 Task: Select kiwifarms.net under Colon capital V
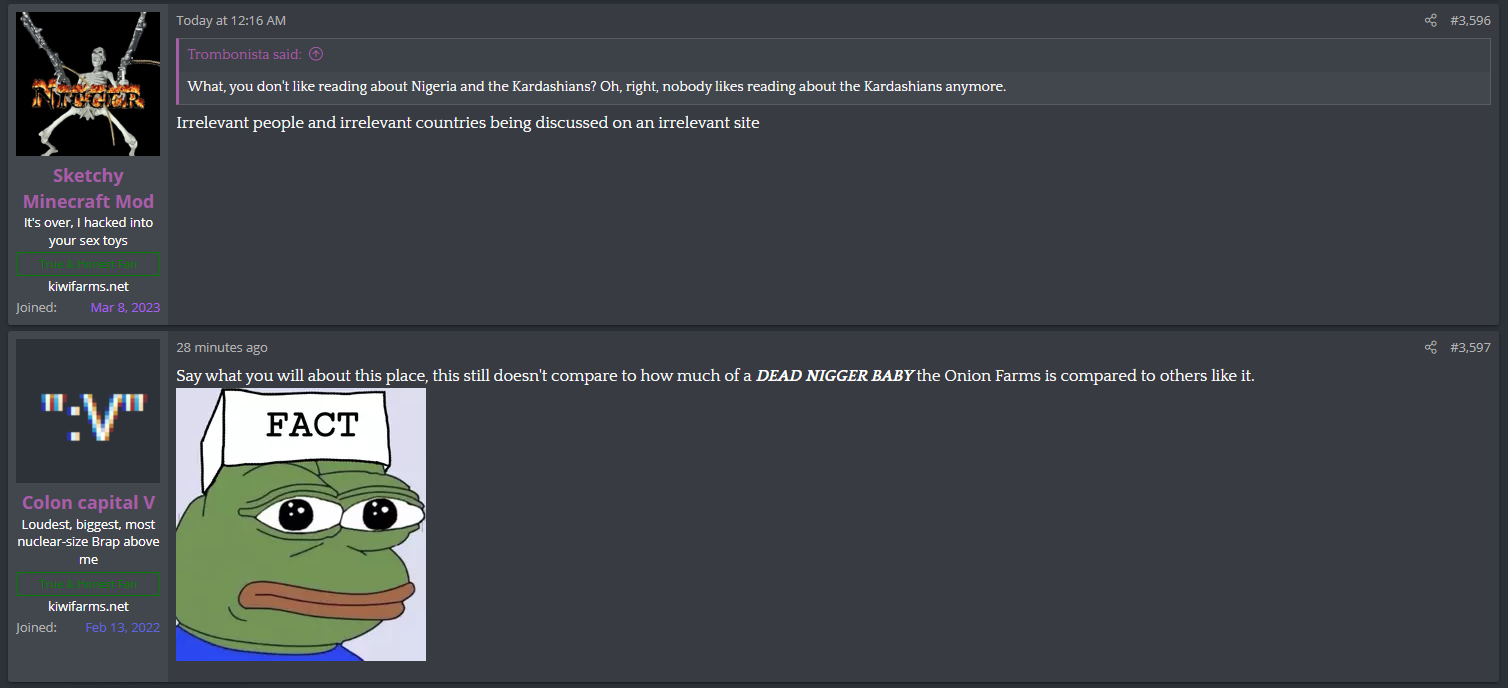point(88,606)
